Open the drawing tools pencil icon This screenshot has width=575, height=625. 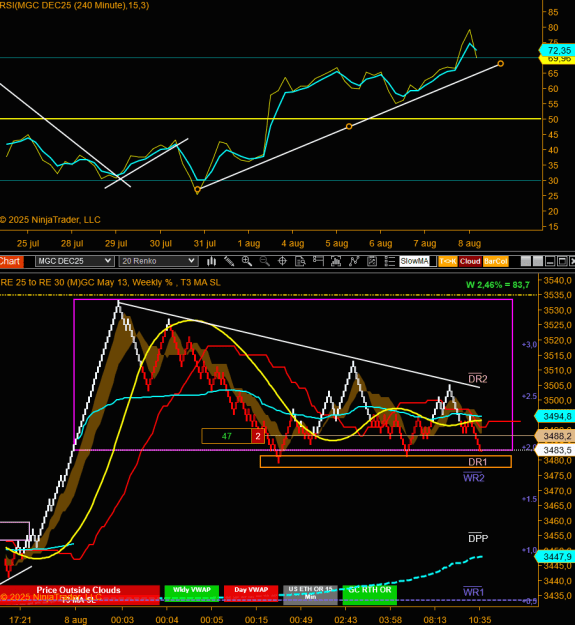(x=229, y=261)
